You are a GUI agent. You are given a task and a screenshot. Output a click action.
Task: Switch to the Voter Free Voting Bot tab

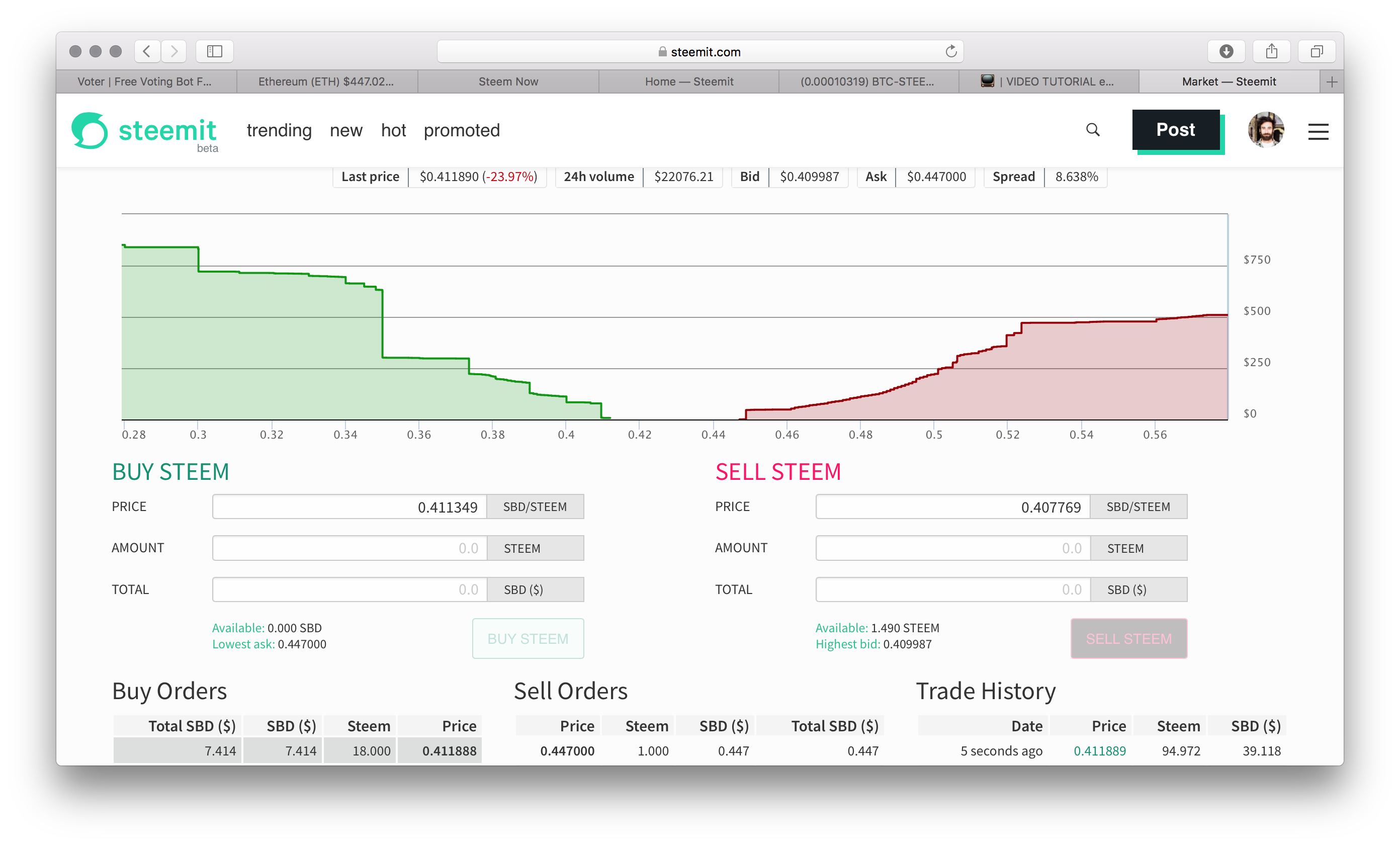point(146,82)
